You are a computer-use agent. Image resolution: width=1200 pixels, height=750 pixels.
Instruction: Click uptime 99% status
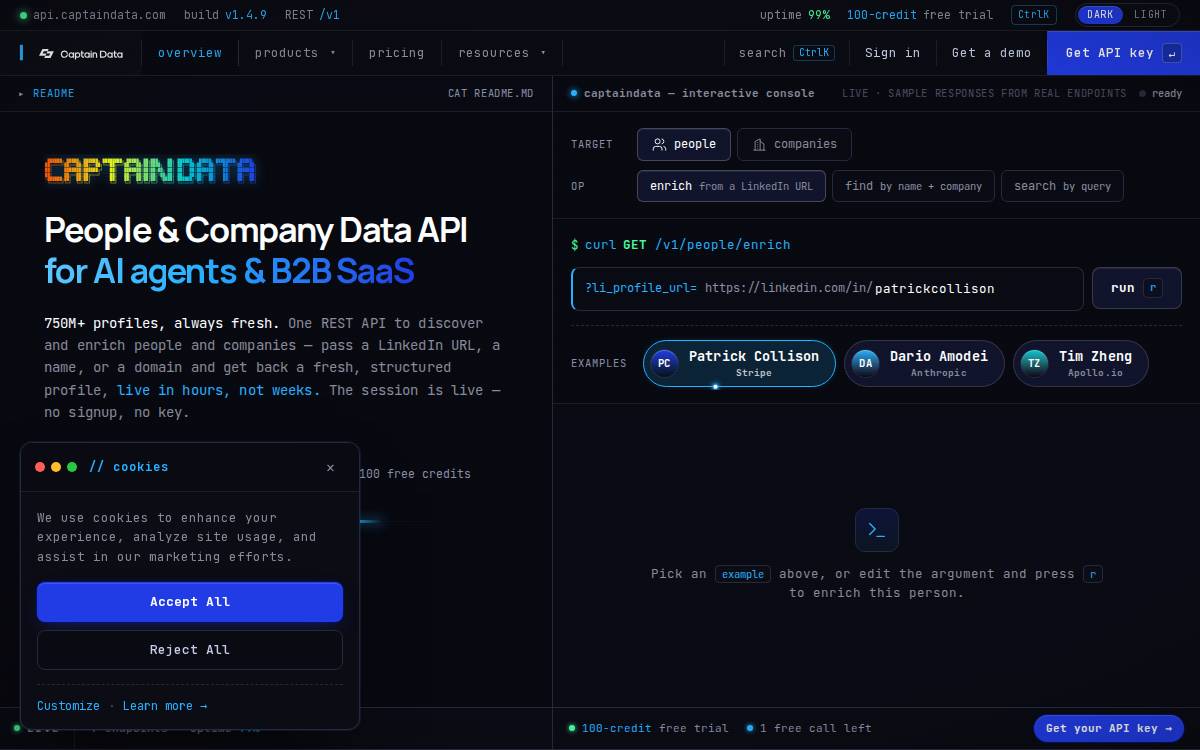795,15
